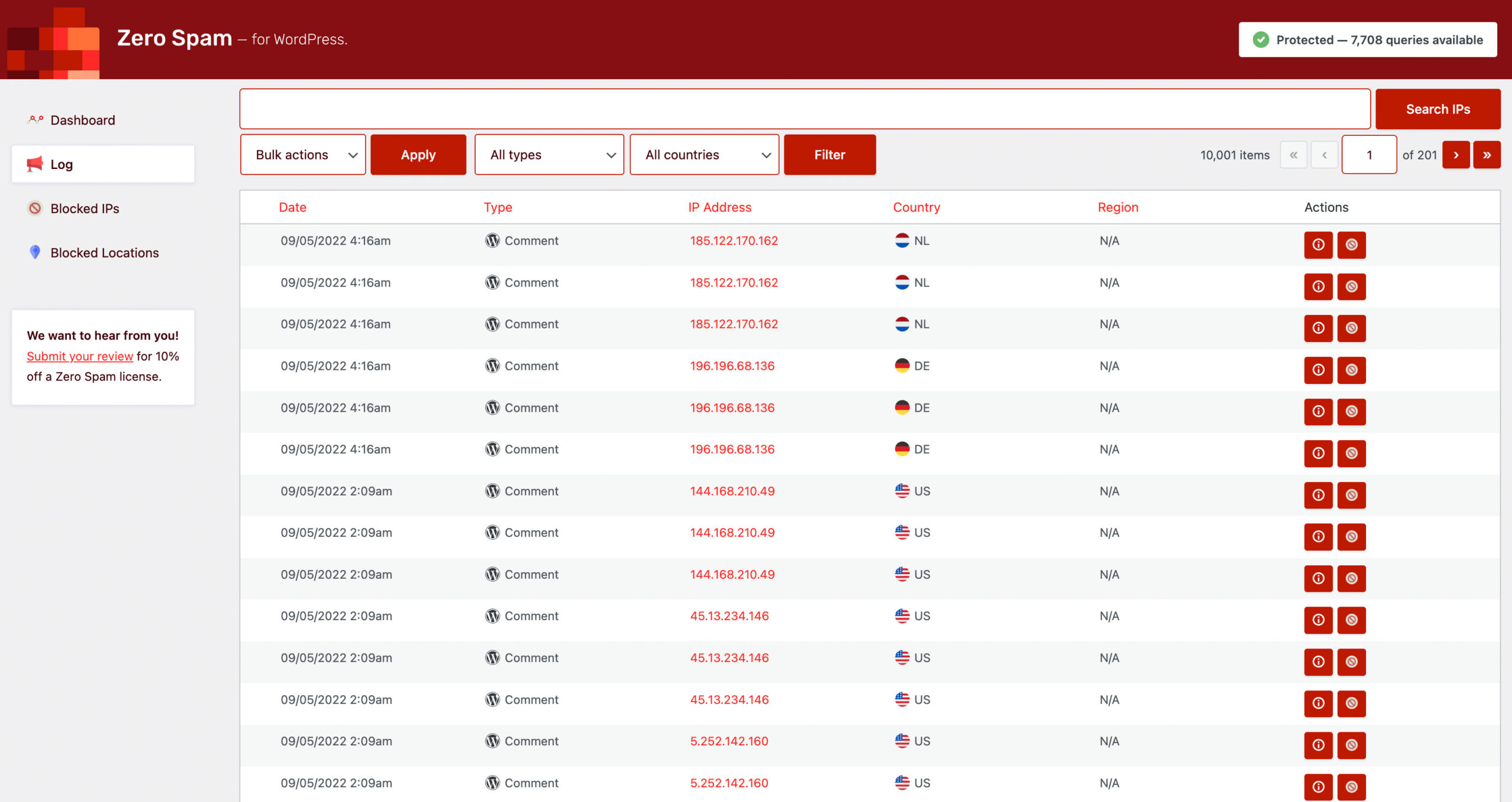Click the Protected queries available badge
Screen dimensions: 1512x802
pos(1368,40)
